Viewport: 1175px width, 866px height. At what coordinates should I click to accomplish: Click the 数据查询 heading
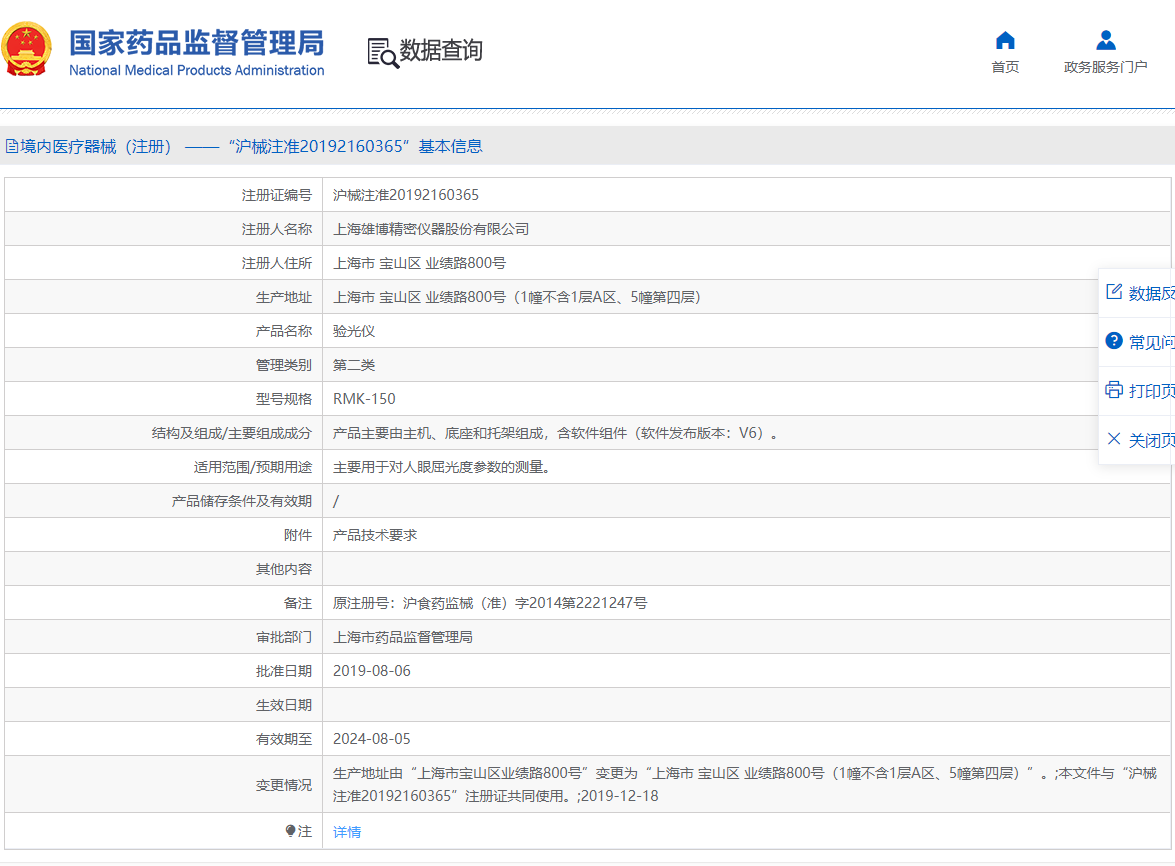click(441, 51)
